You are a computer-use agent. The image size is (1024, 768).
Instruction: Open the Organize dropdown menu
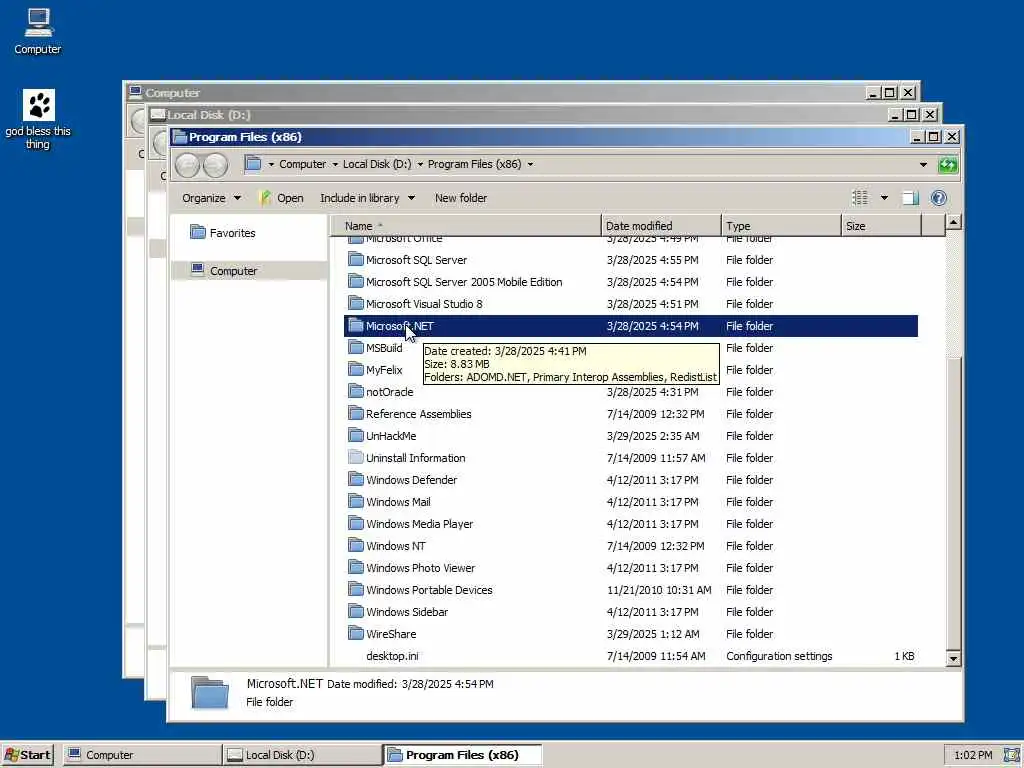(x=211, y=198)
